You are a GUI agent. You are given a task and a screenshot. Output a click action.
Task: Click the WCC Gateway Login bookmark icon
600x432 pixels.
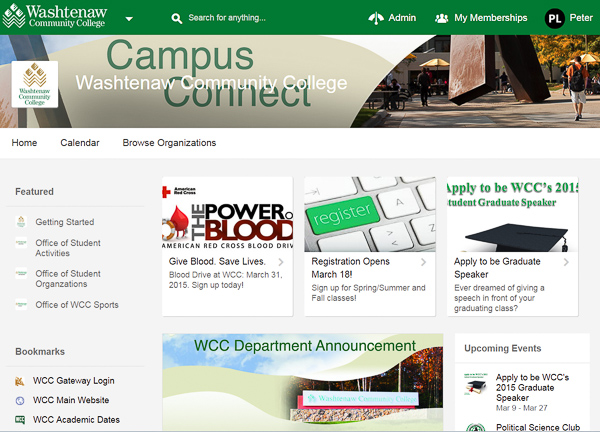(21, 381)
